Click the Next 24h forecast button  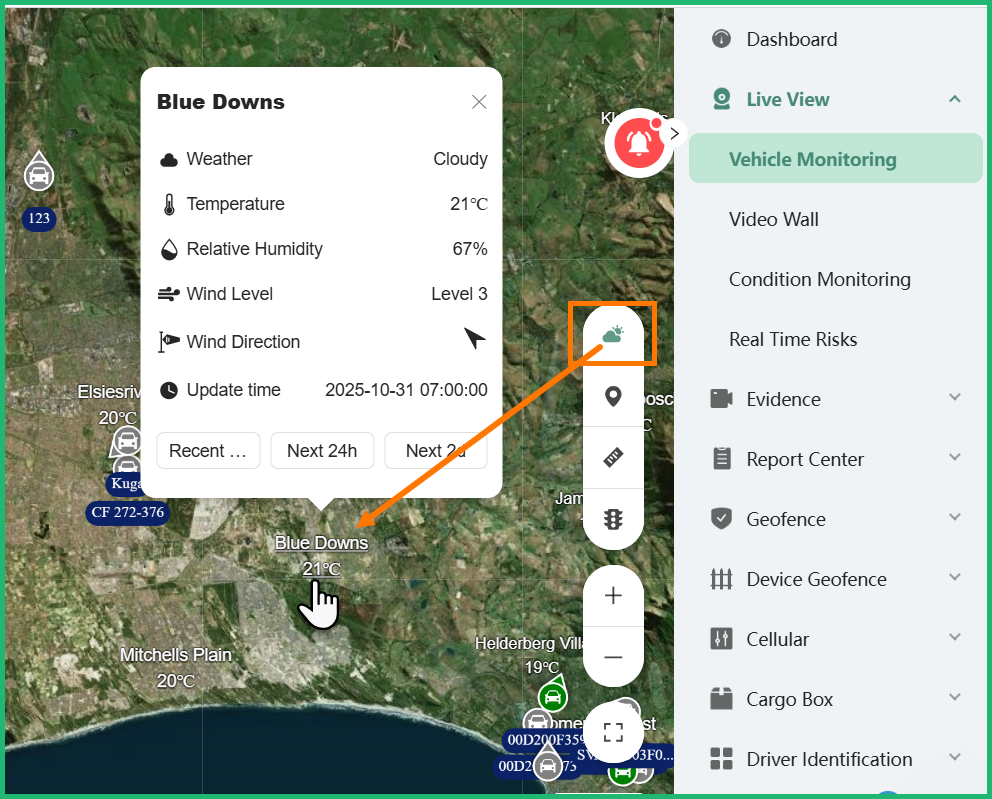click(322, 451)
